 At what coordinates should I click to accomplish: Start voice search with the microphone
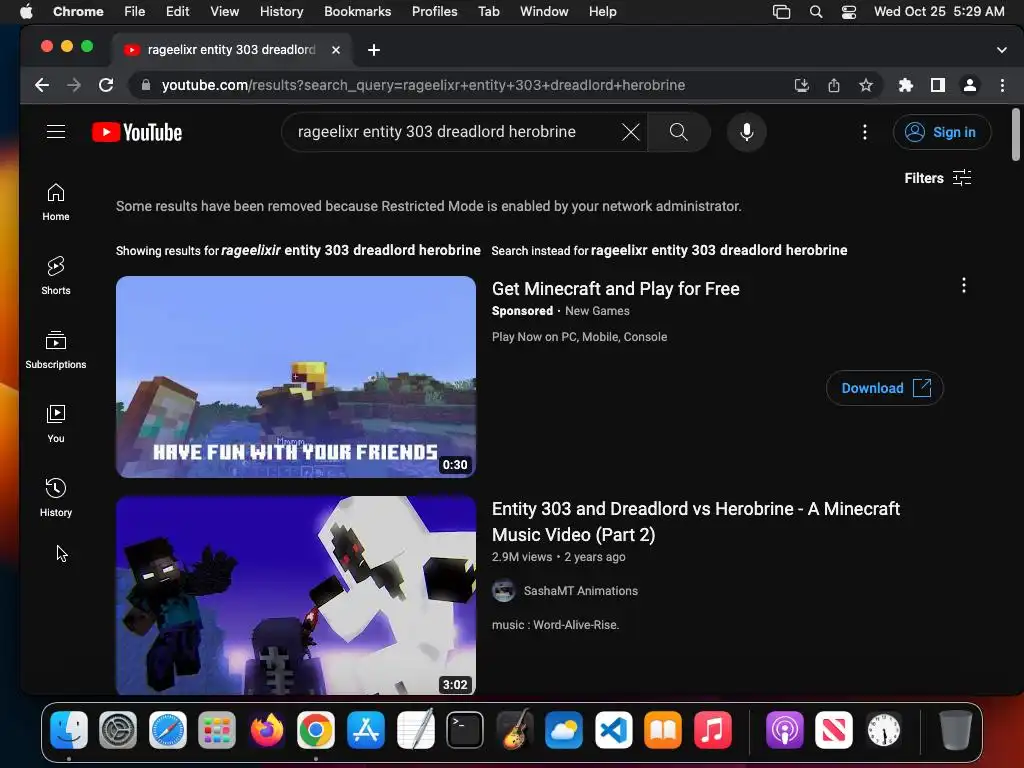pos(746,132)
